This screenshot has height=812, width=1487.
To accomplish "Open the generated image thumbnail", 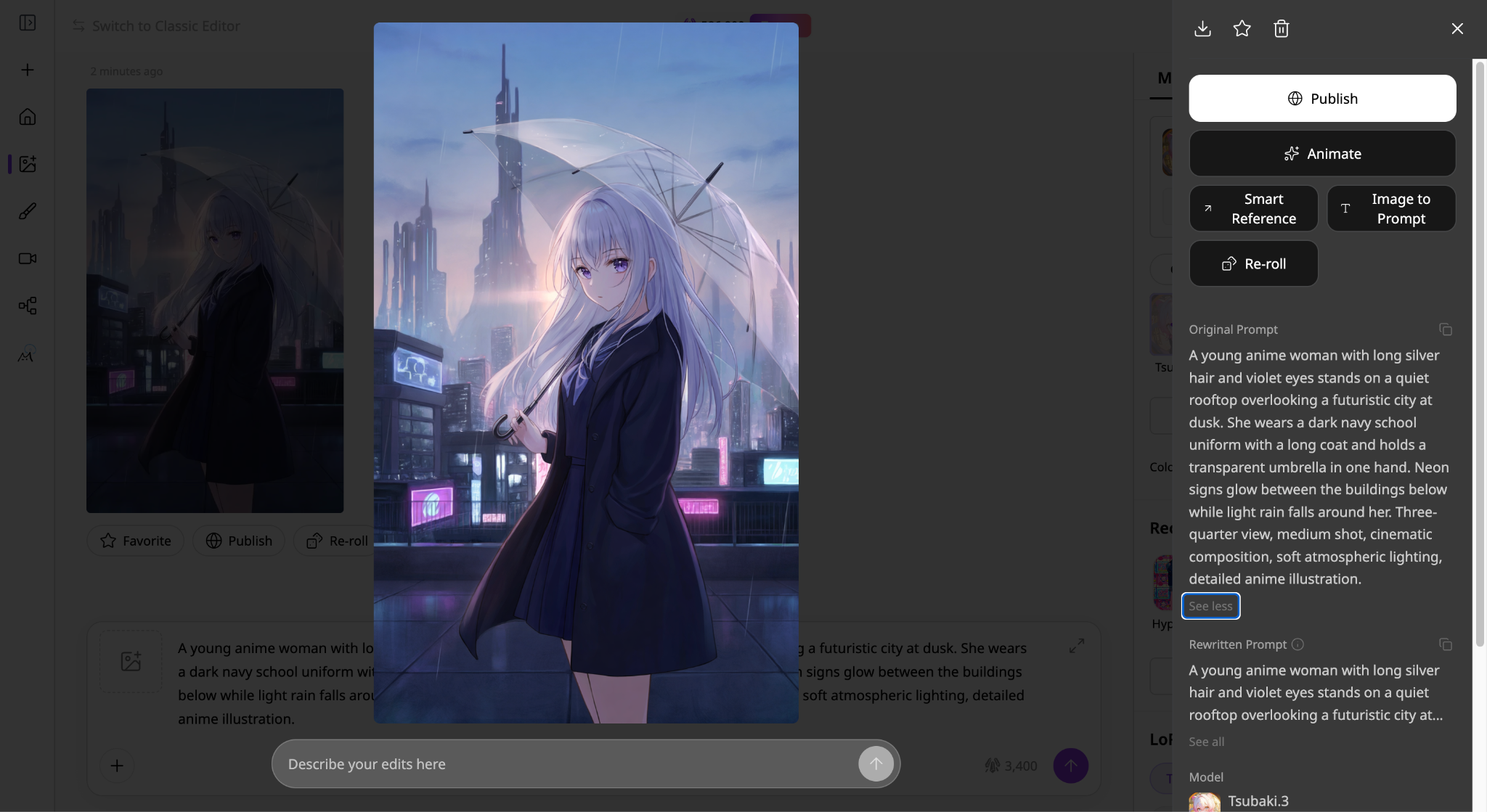I will coord(215,300).
